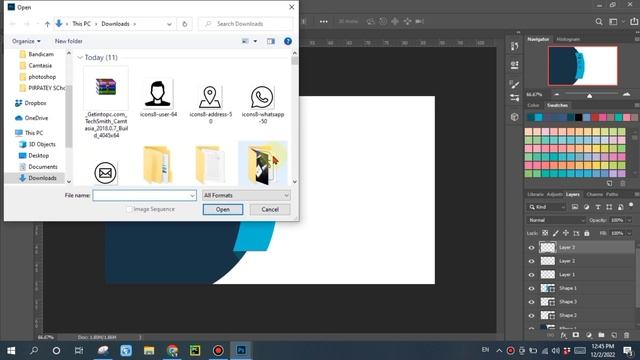The image size is (640, 360).
Task: Click the three-dots options bar icon
Action: click(x=324, y=22)
